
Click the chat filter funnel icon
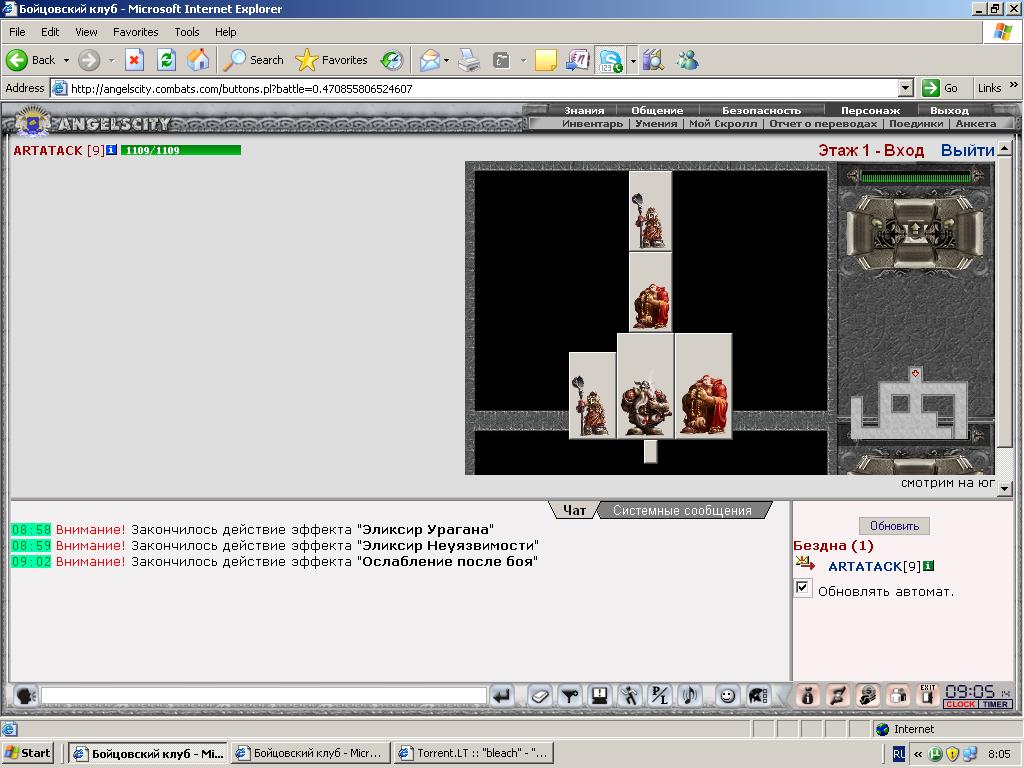570,696
